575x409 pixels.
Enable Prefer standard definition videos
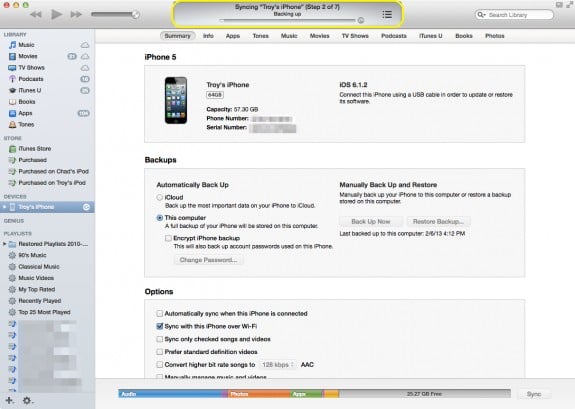pyautogui.click(x=160, y=352)
